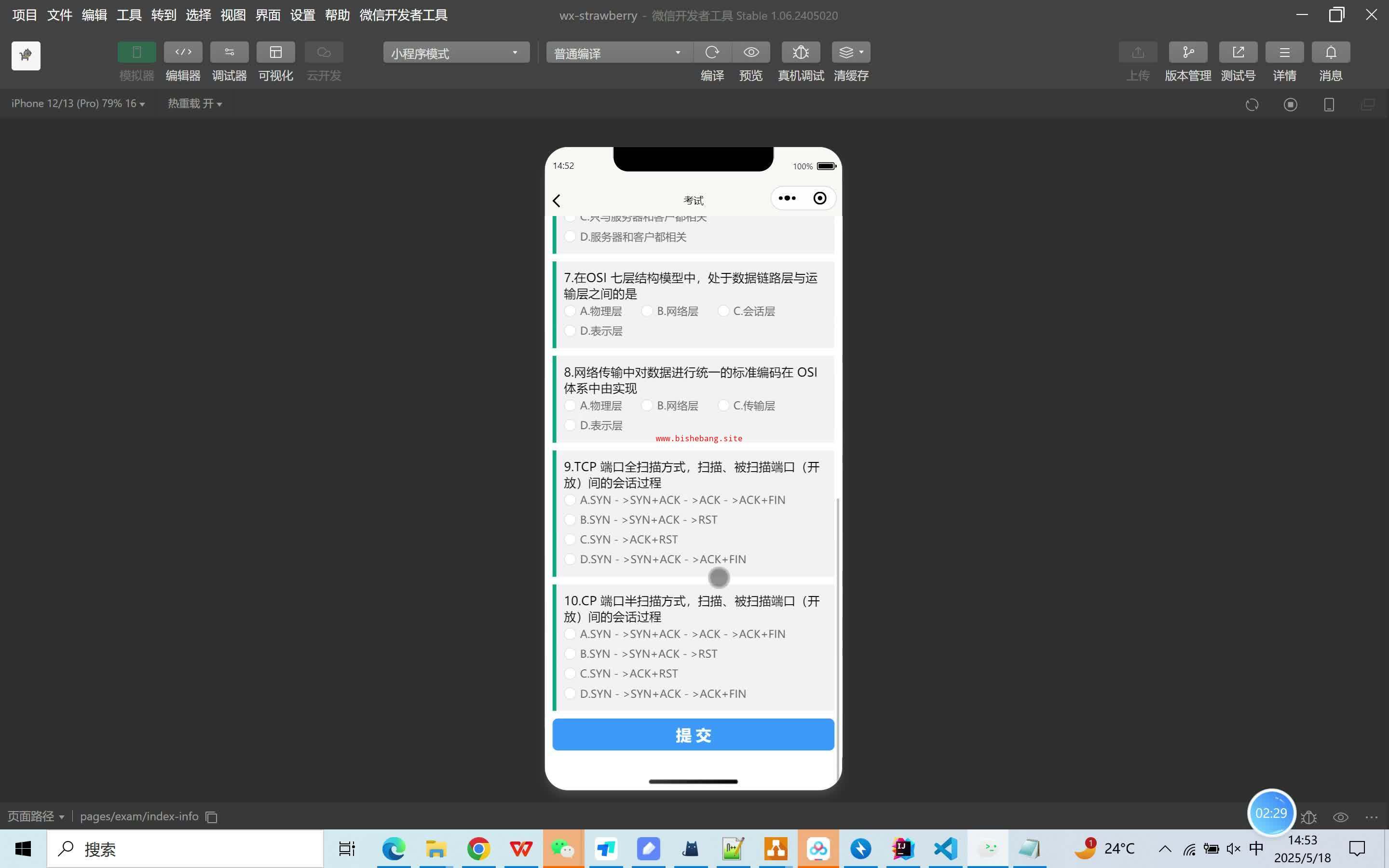Open the Messages bell icon

tap(1330, 52)
